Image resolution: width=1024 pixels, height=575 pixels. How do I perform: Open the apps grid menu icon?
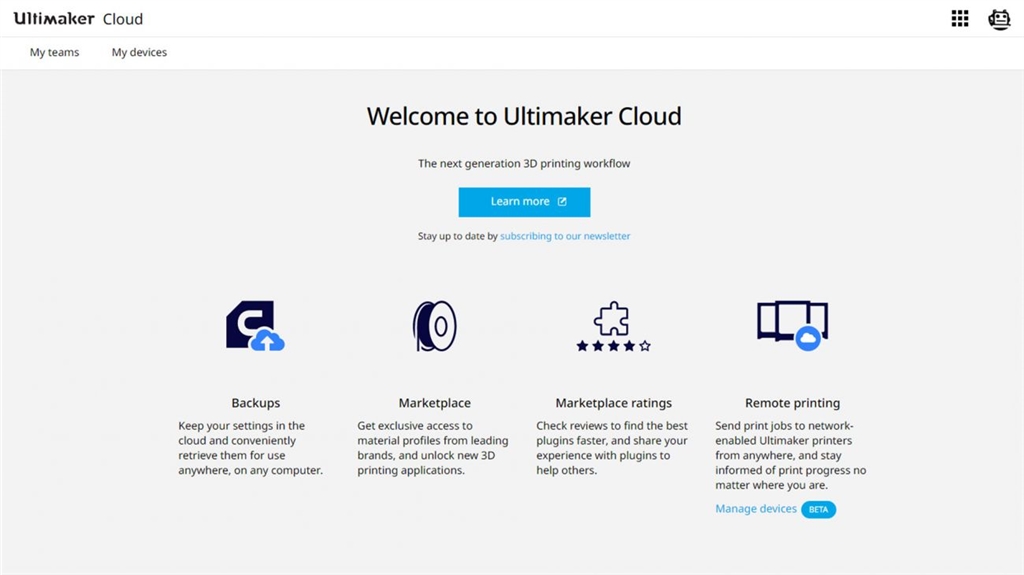[959, 18]
